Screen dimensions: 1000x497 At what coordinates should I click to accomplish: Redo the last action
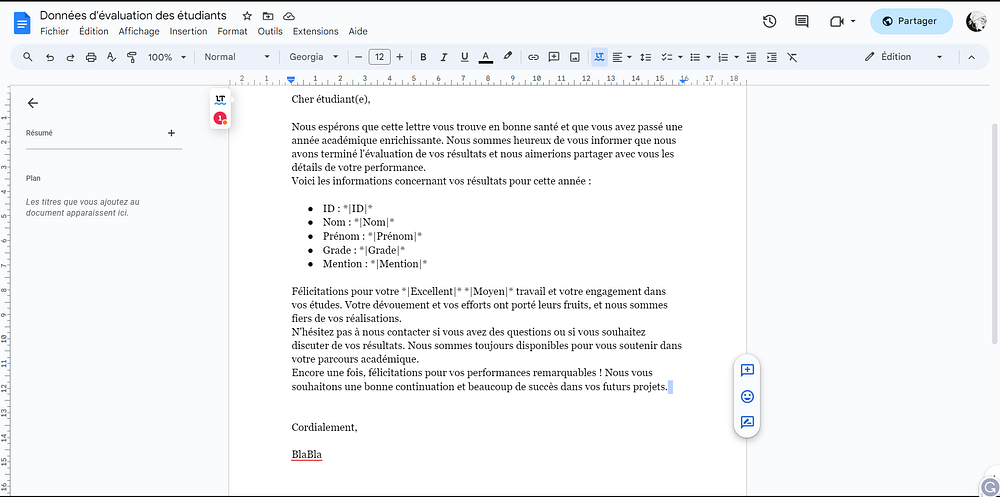point(70,57)
